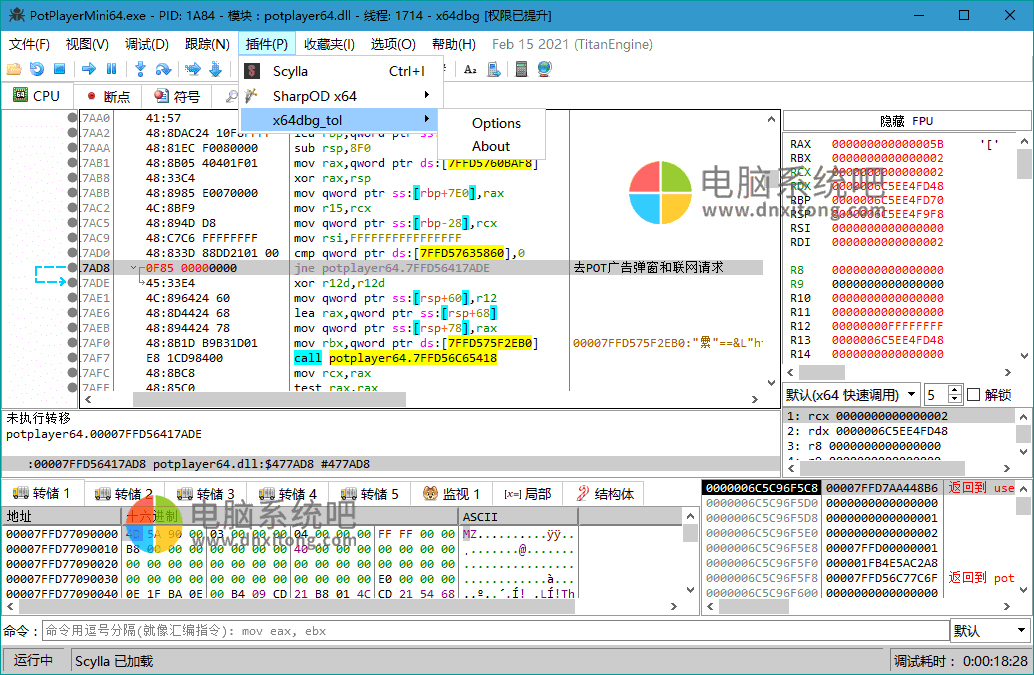Expand the SharpOD x64 submenu arrow

tap(427, 95)
